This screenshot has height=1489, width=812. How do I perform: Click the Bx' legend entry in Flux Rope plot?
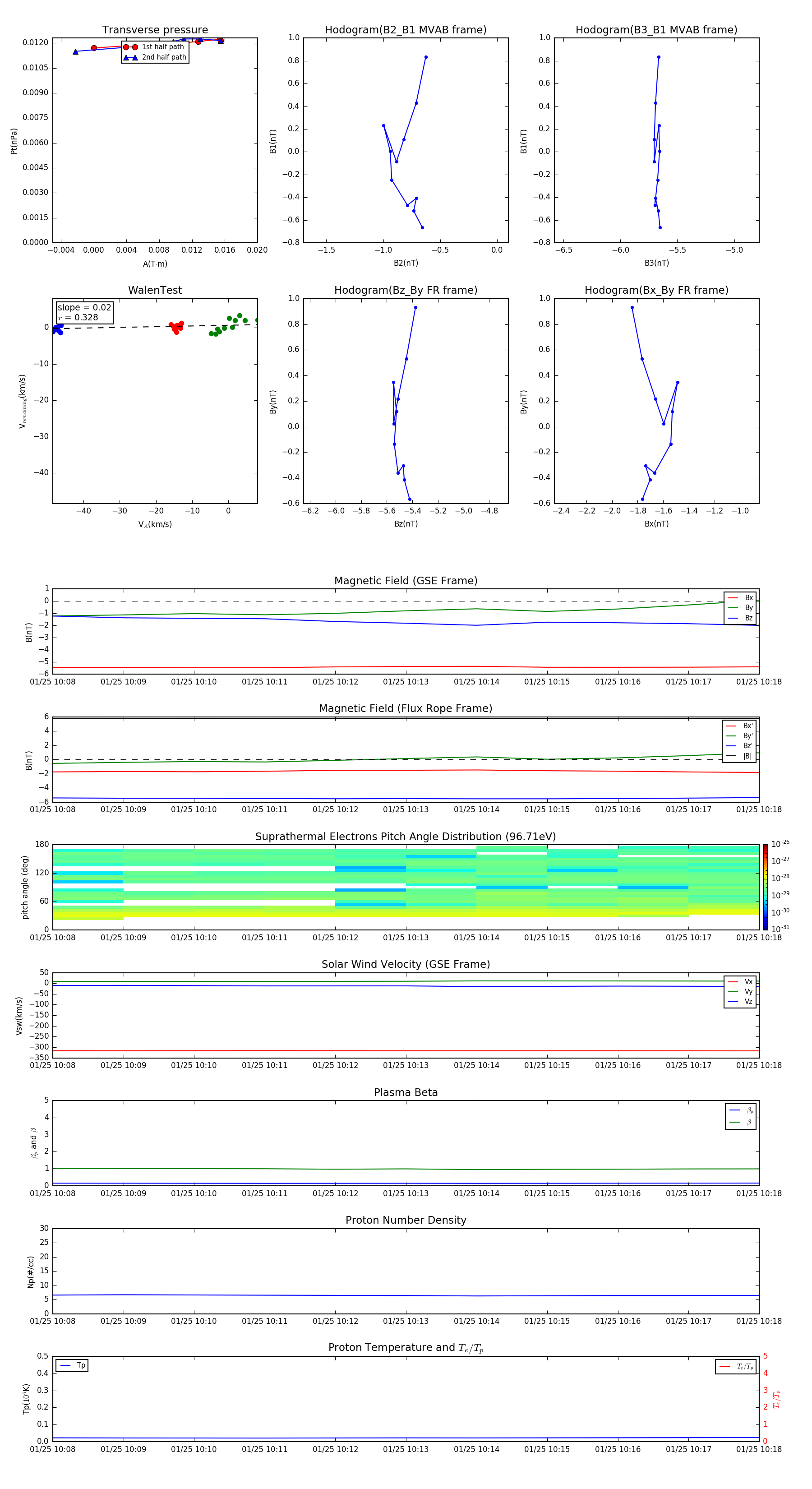739,726
